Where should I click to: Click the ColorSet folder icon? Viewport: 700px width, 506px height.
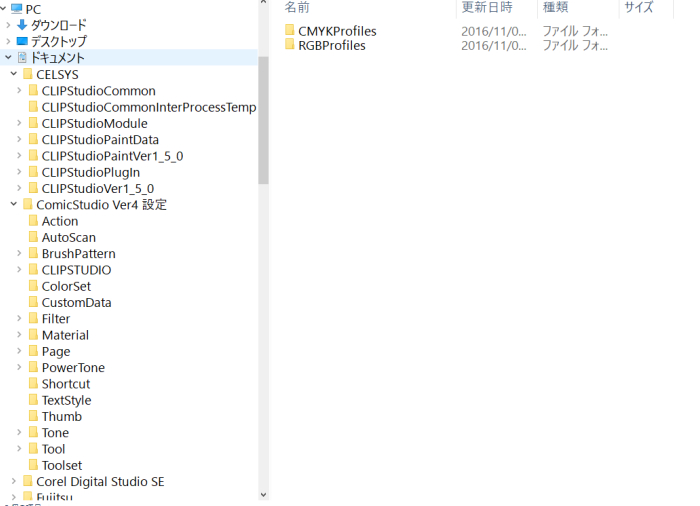coord(33,286)
